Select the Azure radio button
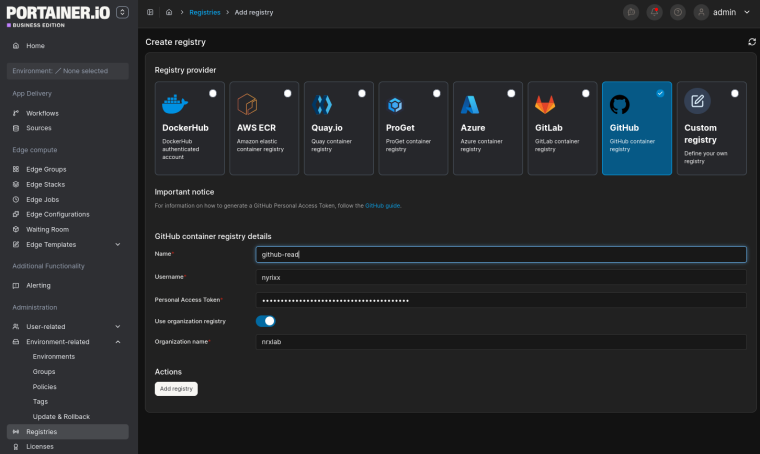The image size is (760, 454). pos(511,94)
